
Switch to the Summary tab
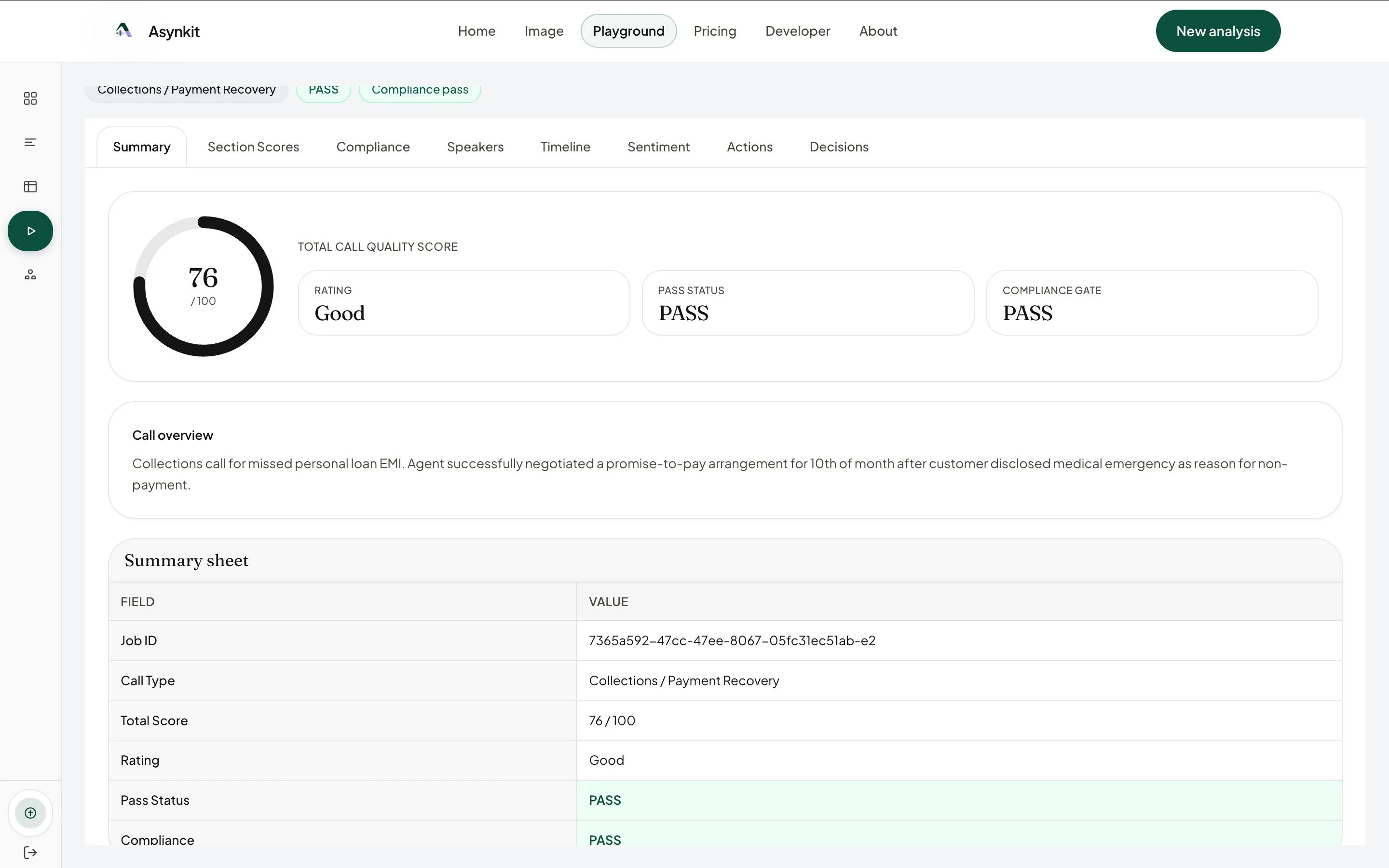pos(142,147)
